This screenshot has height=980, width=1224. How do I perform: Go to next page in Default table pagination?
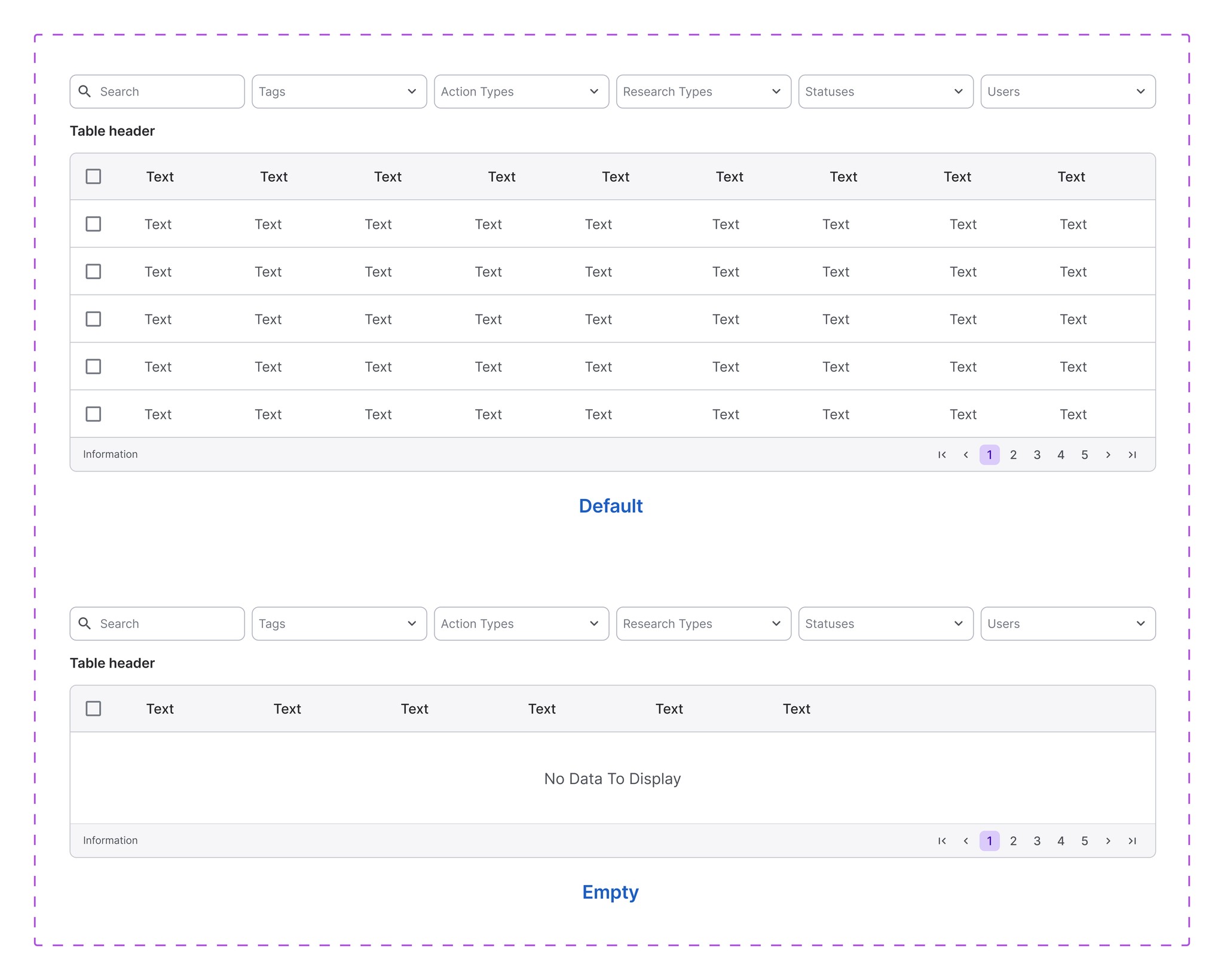click(1108, 455)
